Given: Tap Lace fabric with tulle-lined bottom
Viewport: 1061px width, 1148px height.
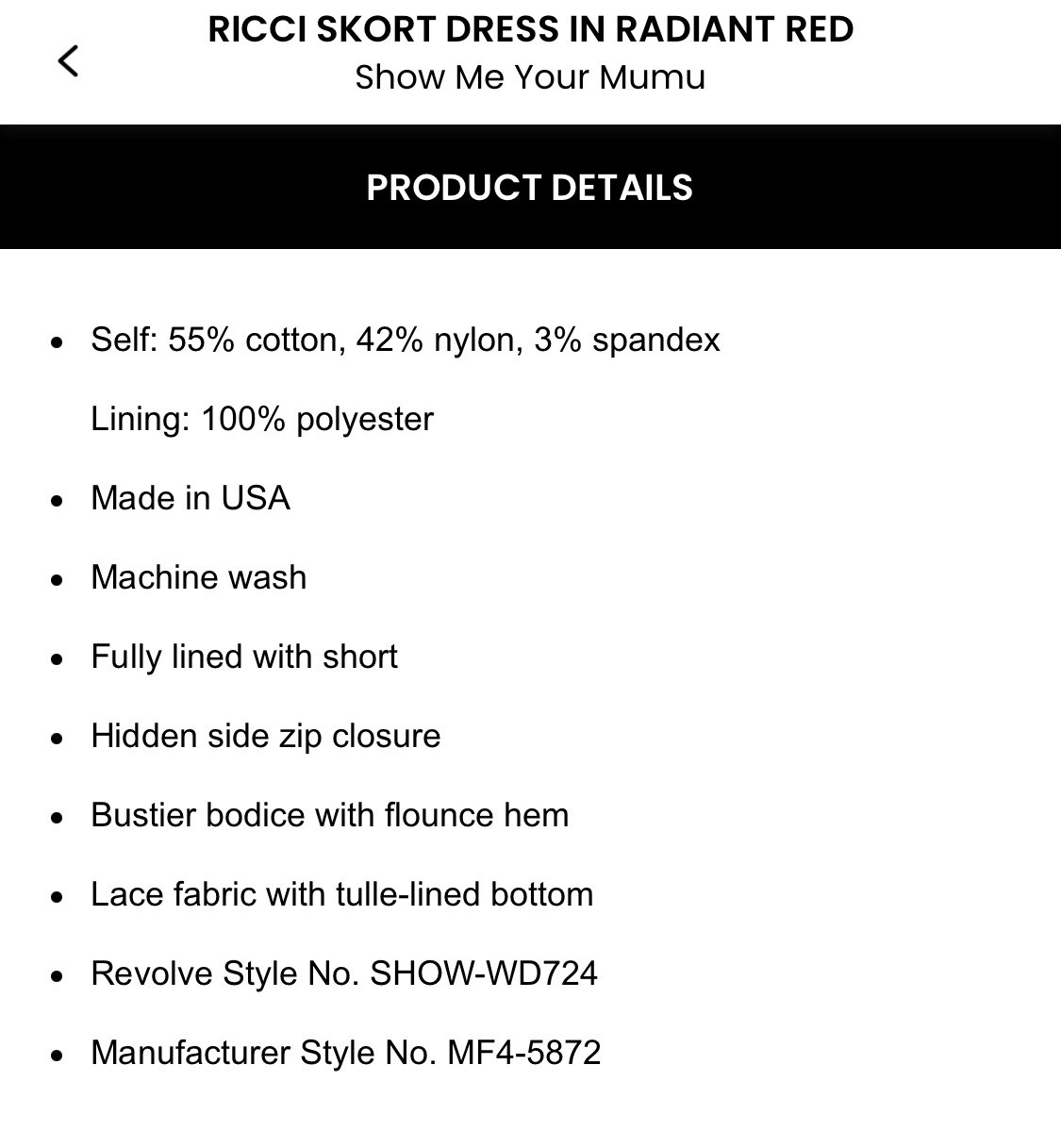Looking at the screenshot, I should (x=342, y=894).
